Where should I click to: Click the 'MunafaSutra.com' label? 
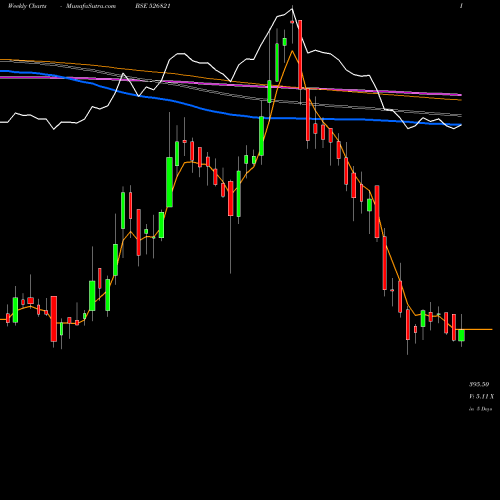click(91, 6)
